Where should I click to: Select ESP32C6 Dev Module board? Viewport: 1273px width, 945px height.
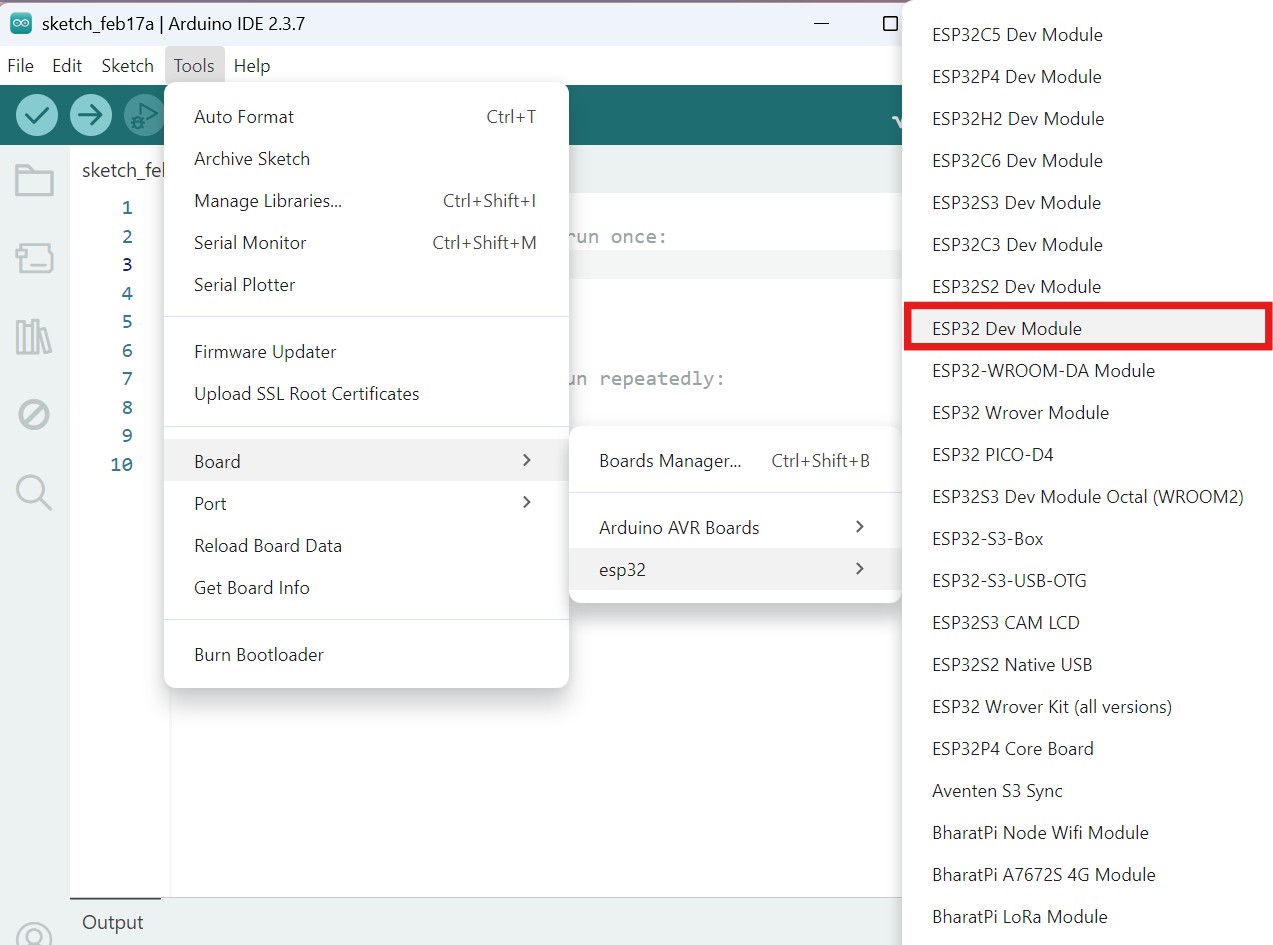pyautogui.click(x=1087, y=161)
